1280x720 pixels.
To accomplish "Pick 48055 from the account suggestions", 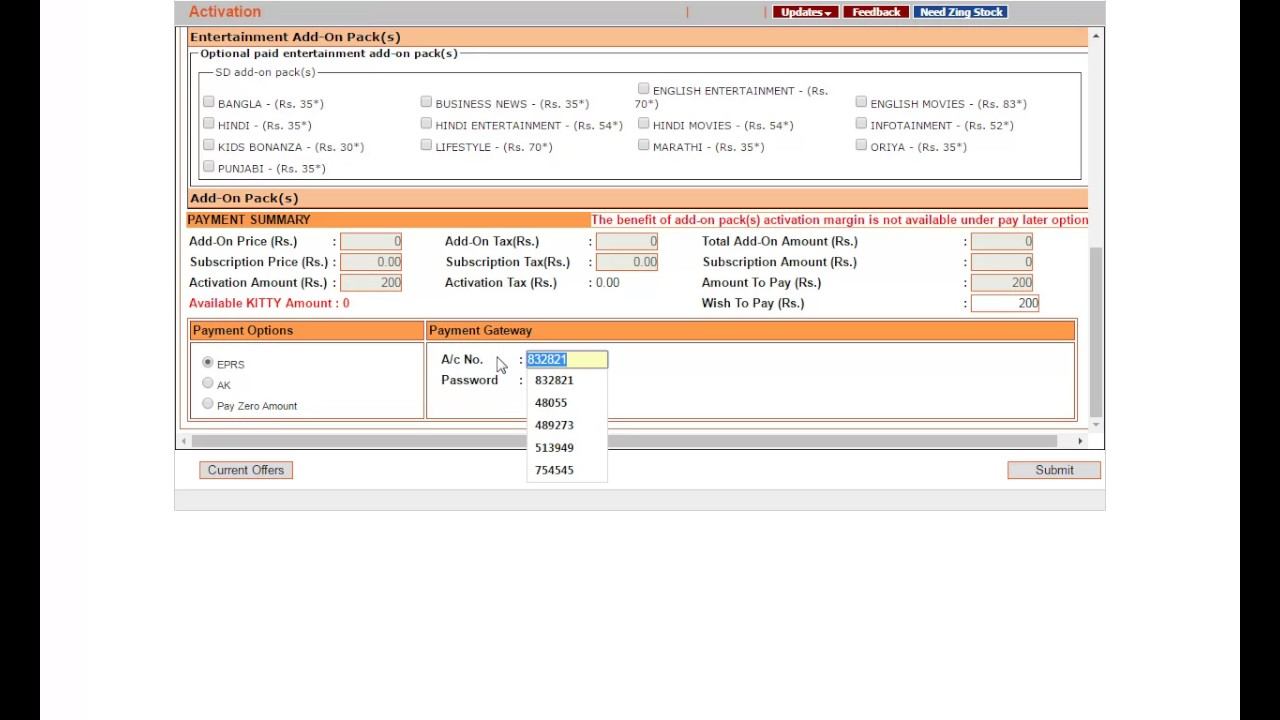I will click(567, 403).
